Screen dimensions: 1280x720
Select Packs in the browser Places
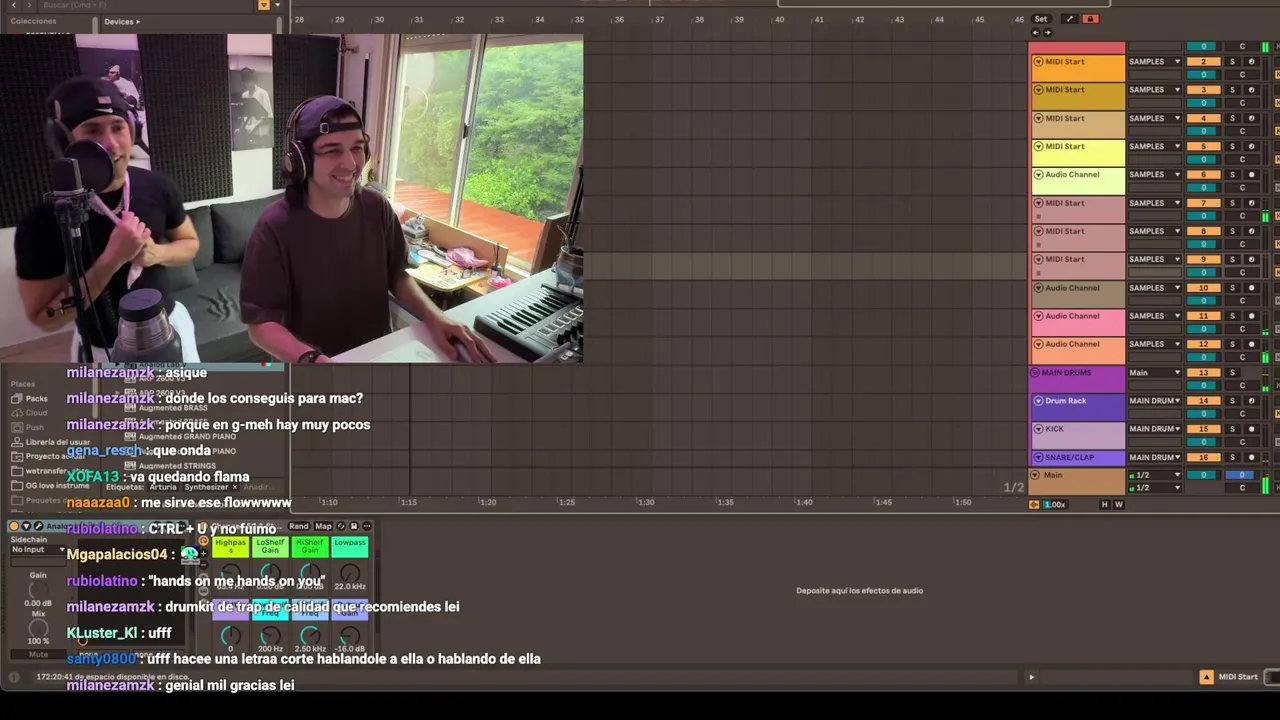(x=29, y=398)
